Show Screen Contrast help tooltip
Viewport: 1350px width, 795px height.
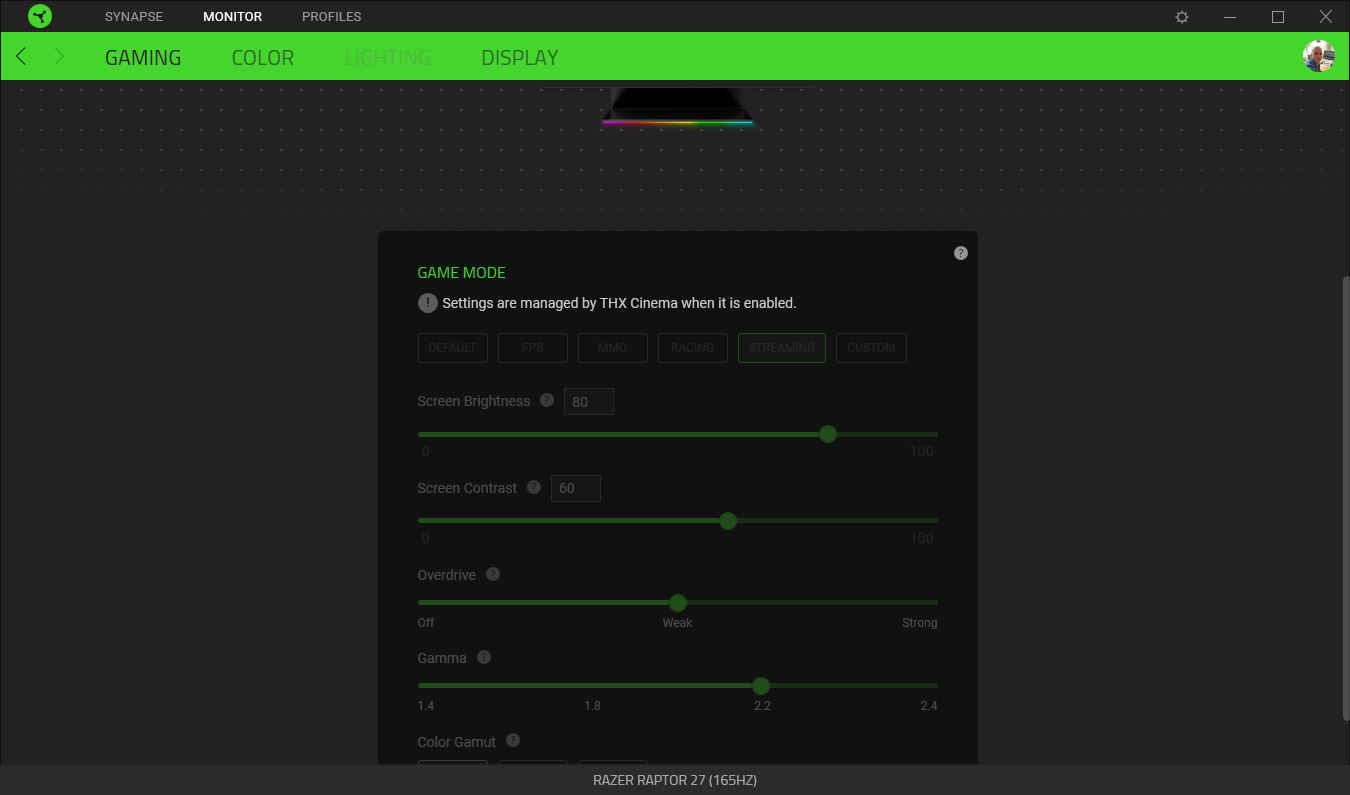point(534,487)
